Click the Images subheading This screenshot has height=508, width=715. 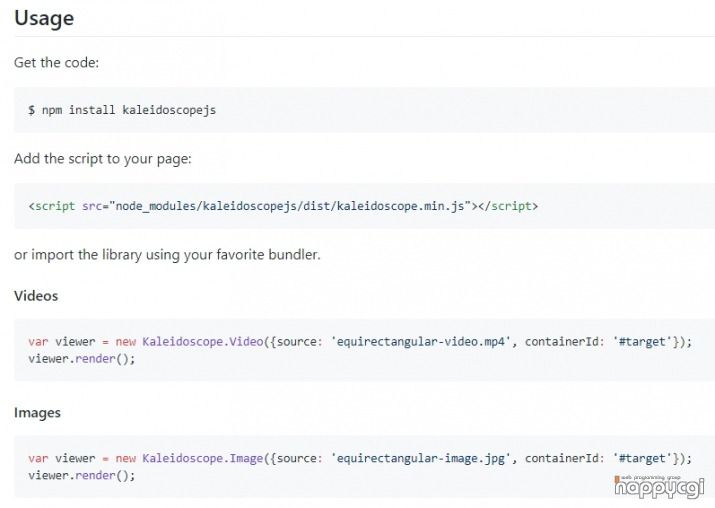pos(37,412)
